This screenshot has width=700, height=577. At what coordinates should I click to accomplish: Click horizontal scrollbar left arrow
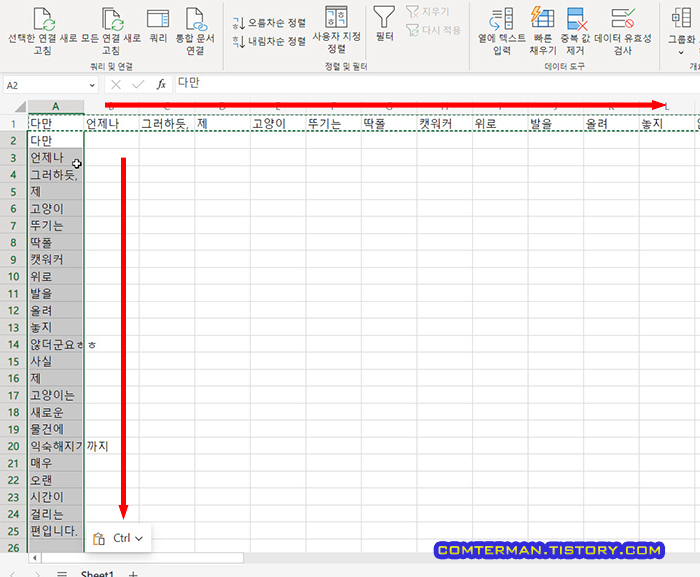tap(35, 558)
